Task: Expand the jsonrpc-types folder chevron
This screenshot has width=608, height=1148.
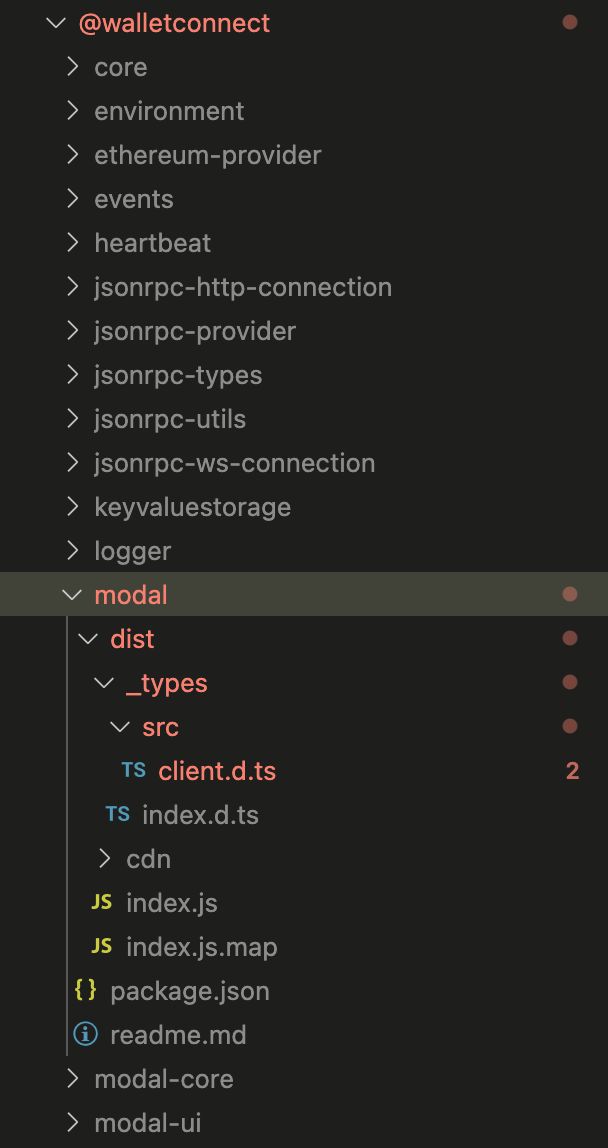Action: [x=72, y=375]
